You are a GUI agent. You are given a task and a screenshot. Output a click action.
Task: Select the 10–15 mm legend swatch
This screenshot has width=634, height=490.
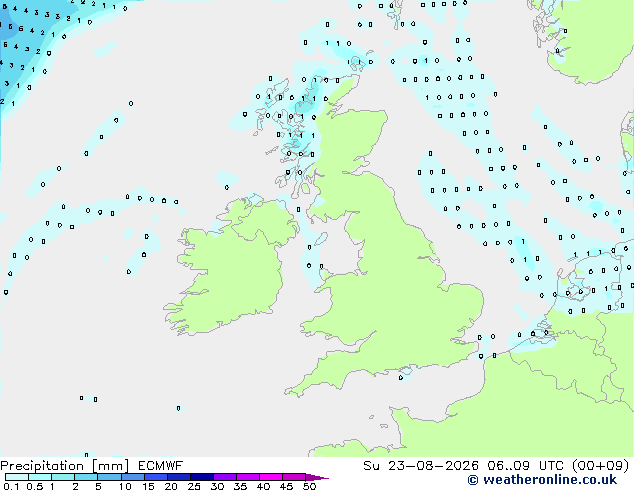(132, 477)
